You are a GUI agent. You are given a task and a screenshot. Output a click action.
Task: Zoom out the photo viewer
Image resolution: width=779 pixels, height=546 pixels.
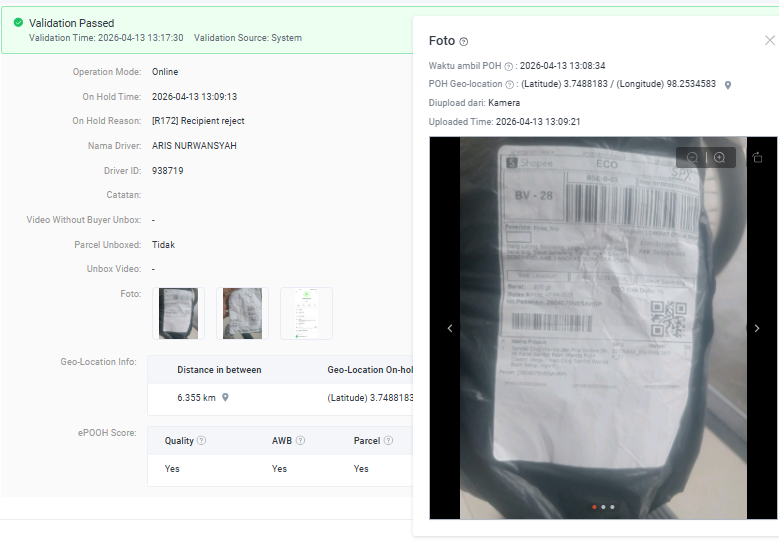click(x=692, y=157)
